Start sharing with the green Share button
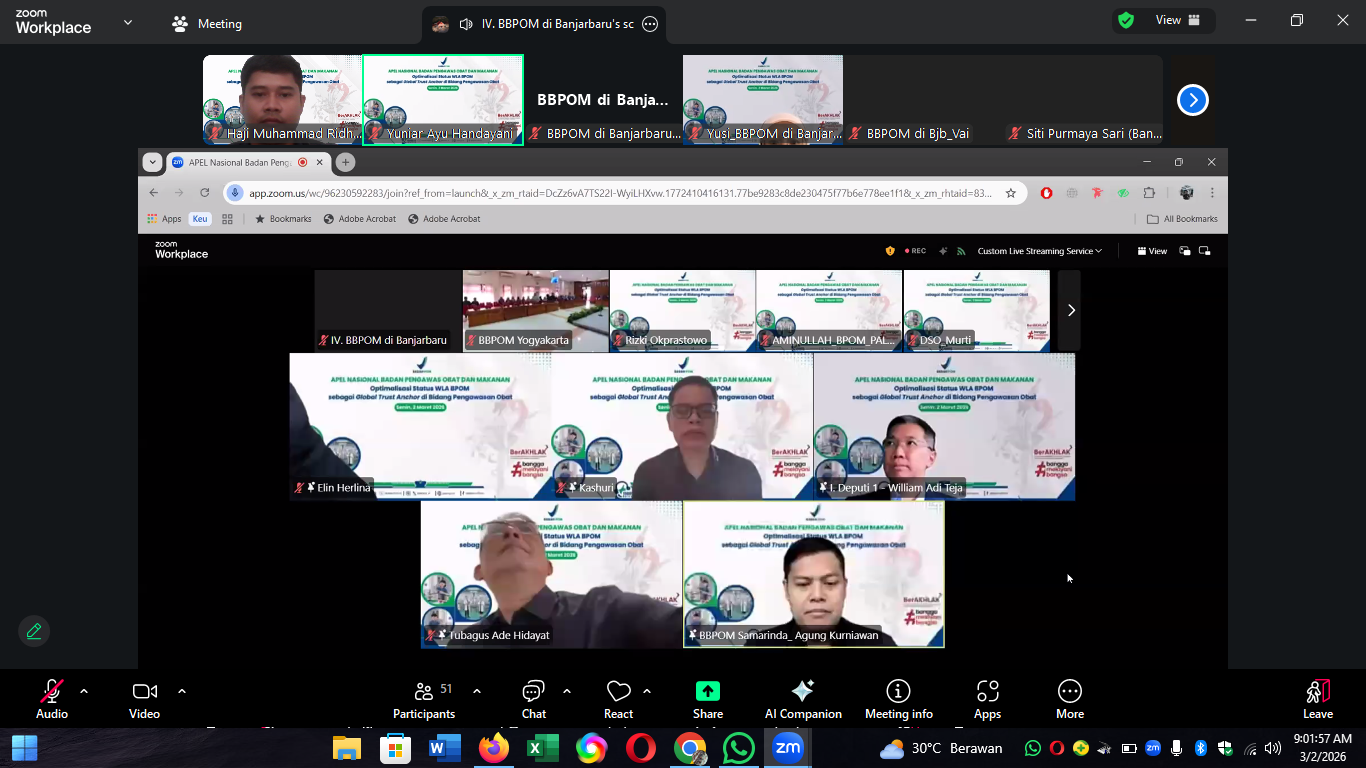 707,699
